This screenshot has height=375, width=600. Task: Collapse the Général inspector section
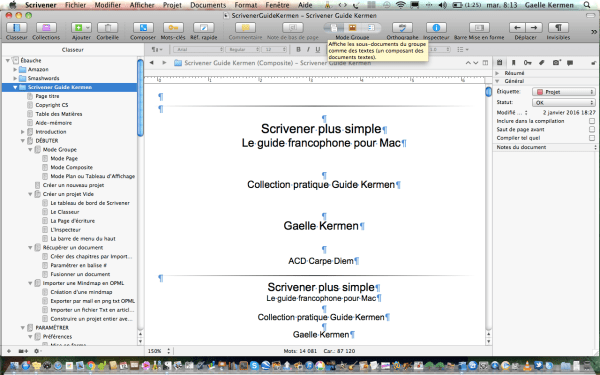(x=497, y=81)
